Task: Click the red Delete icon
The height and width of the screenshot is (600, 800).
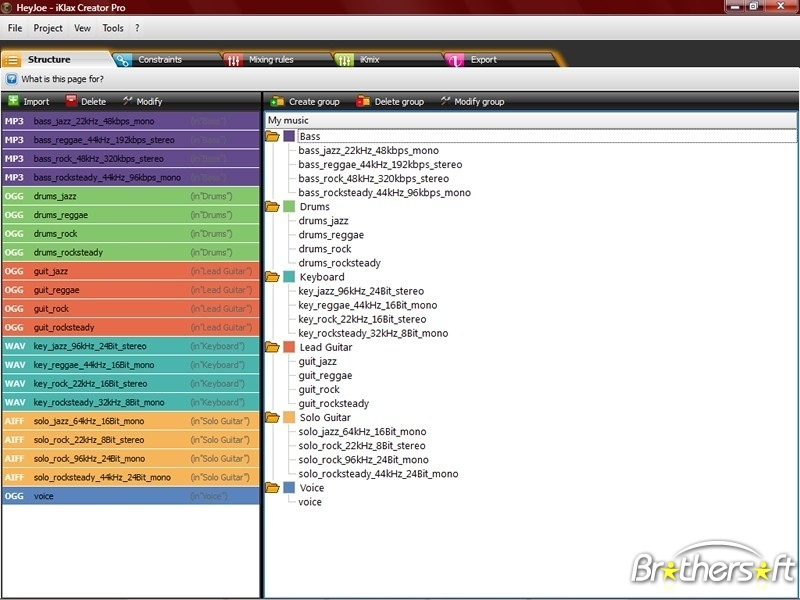Action: click(71, 101)
